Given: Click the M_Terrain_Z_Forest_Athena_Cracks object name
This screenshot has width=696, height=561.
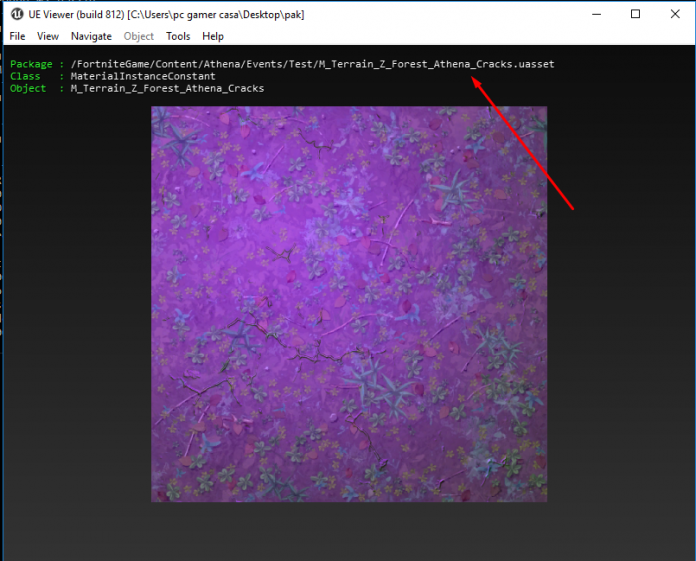Looking at the screenshot, I should pos(167,88).
